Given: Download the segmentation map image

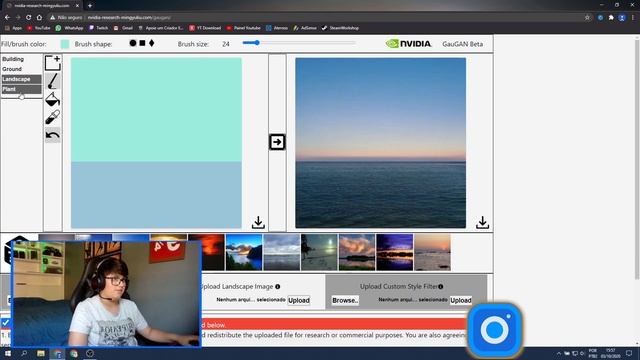Looking at the screenshot, I should pyautogui.click(x=258, y=222).
